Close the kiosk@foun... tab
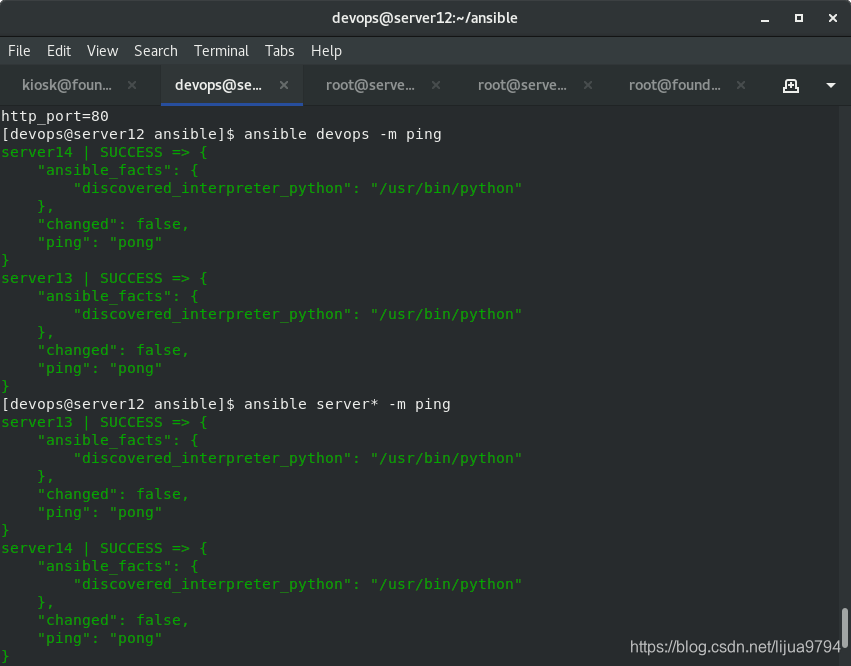The width and height of the screenshot is (851, 666). coord(132,85)
